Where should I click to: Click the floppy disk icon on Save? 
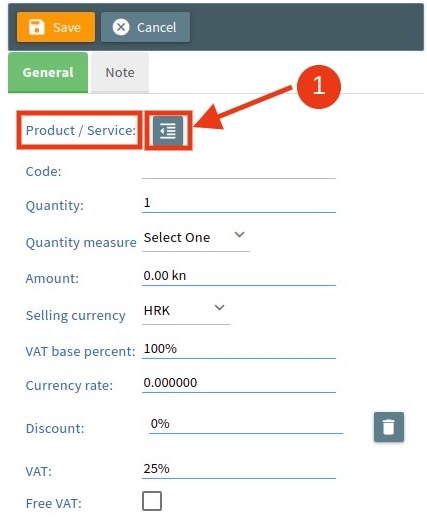click(x=36, y=27)
